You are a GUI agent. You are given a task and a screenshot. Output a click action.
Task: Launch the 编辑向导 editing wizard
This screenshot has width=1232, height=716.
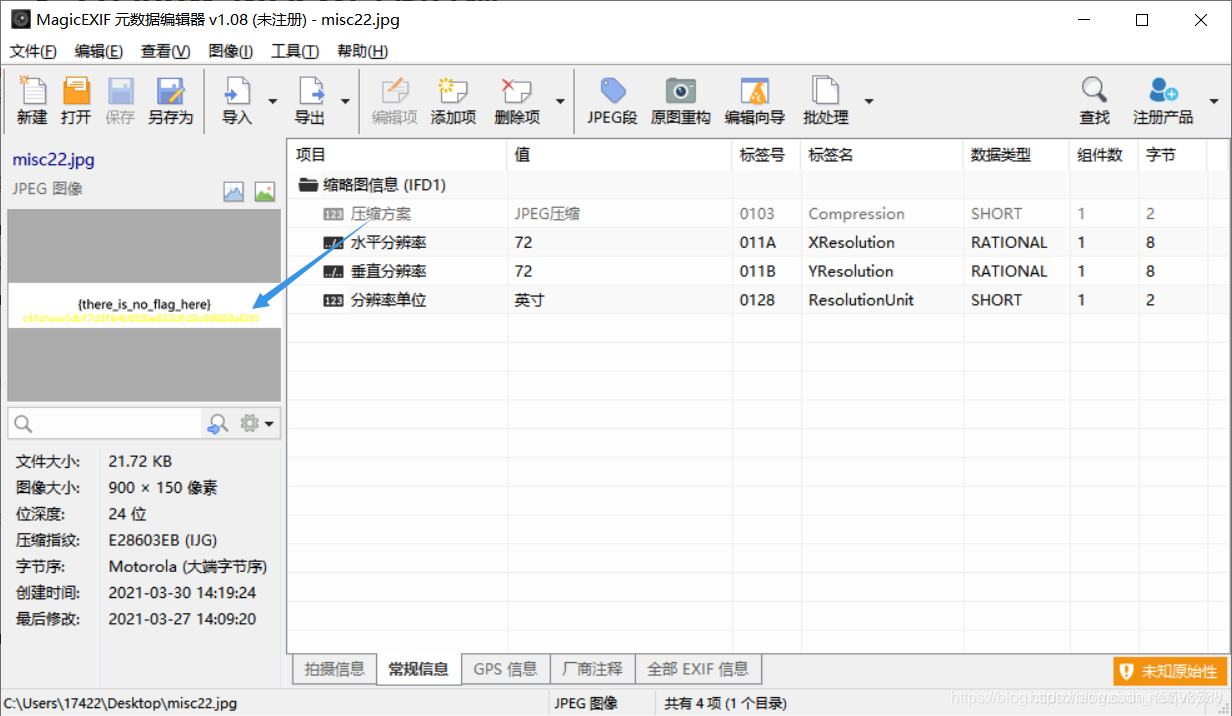pos(754,99)
